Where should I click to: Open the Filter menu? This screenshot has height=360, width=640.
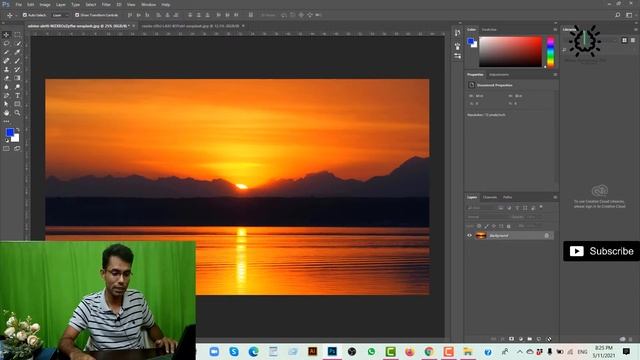pos(106,4)
